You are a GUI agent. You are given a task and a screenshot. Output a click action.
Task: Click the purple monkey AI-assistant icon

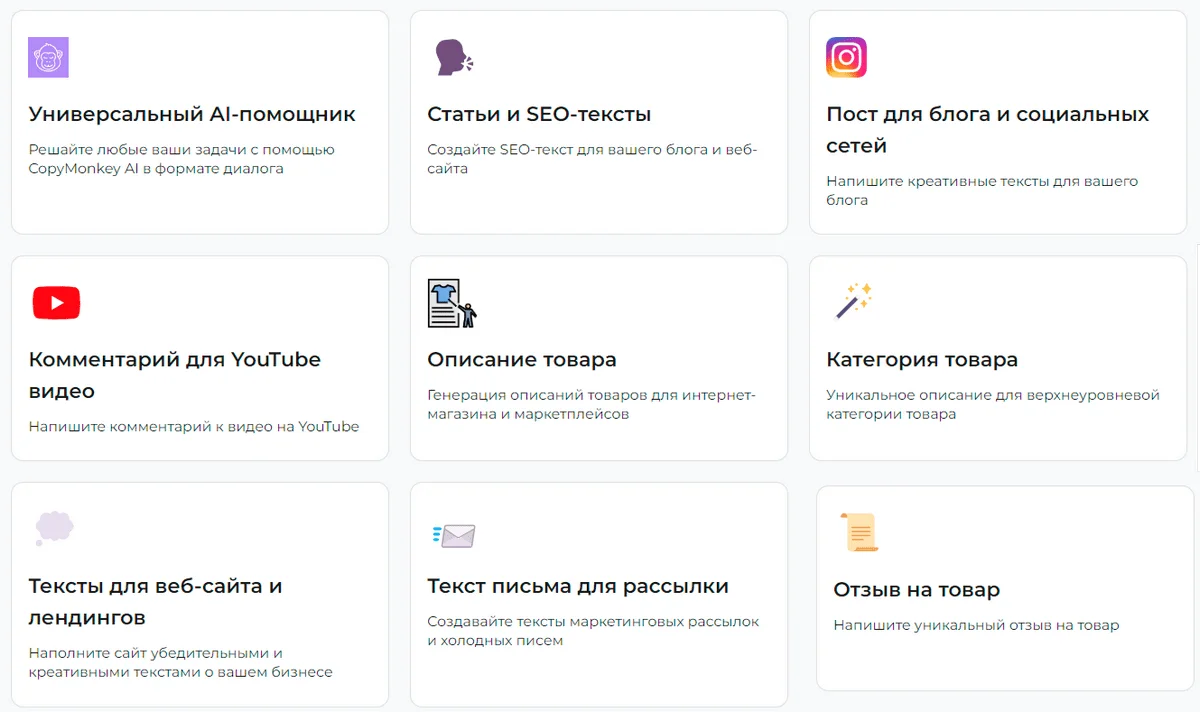point(48,57)
